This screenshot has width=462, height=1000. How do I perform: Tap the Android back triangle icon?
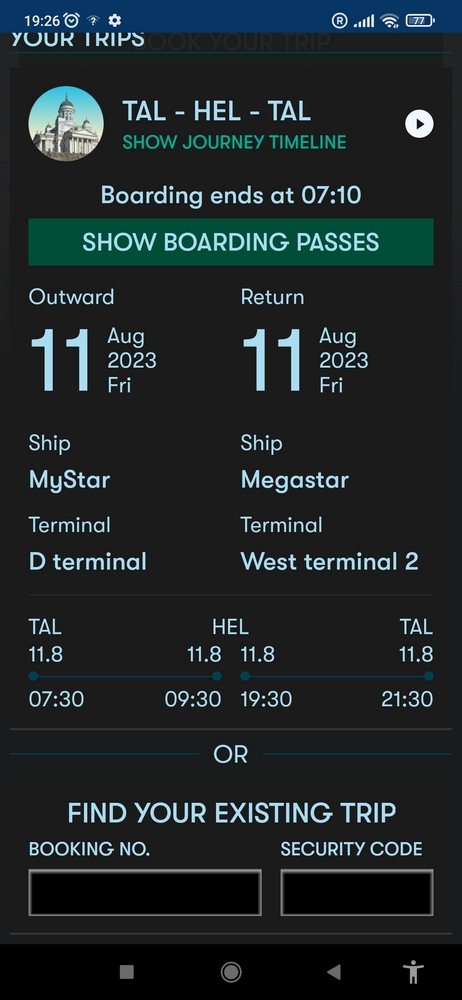click(x=333, y=971)
